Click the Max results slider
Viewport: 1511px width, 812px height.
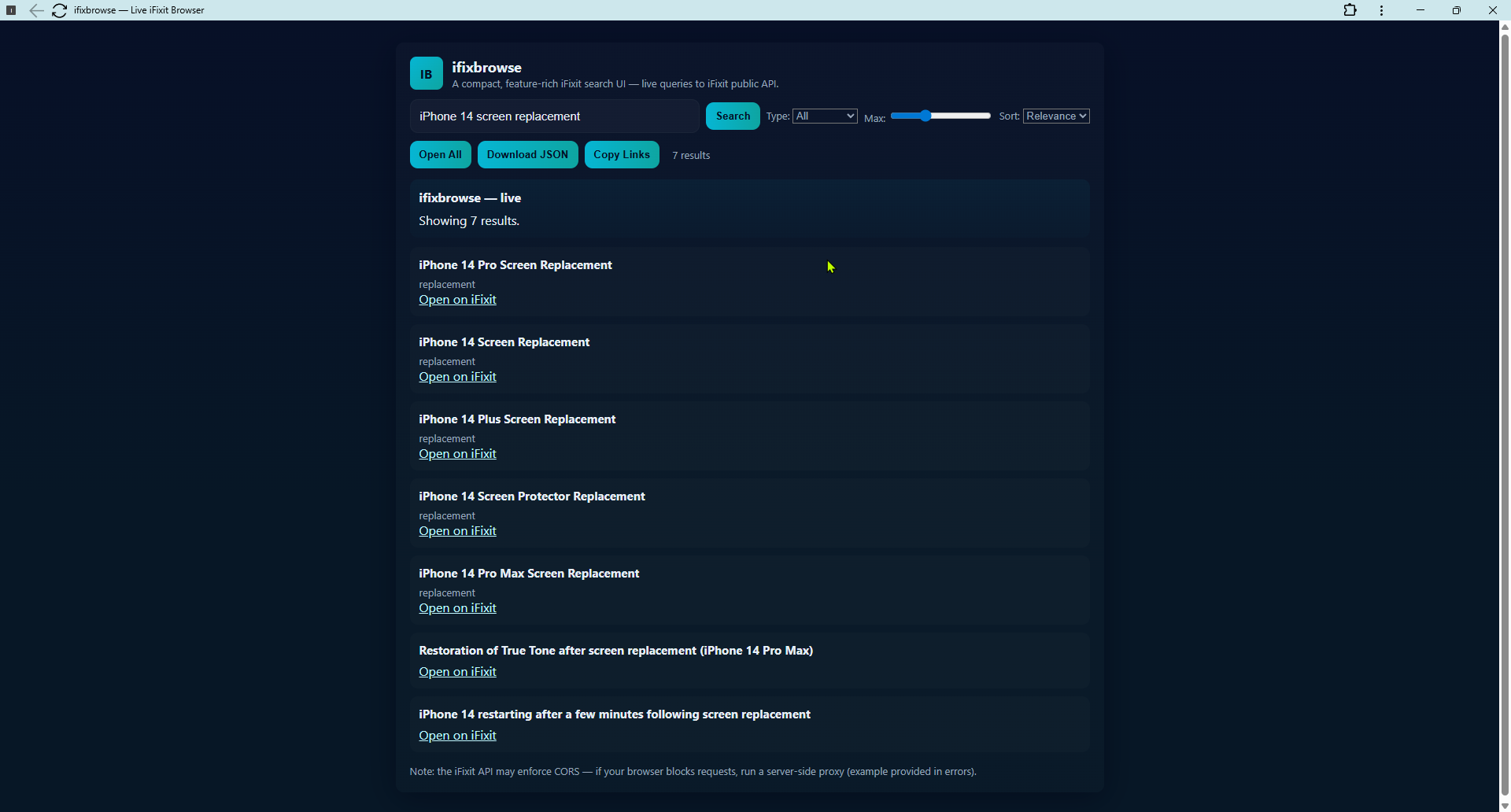[x=940, y=116]
